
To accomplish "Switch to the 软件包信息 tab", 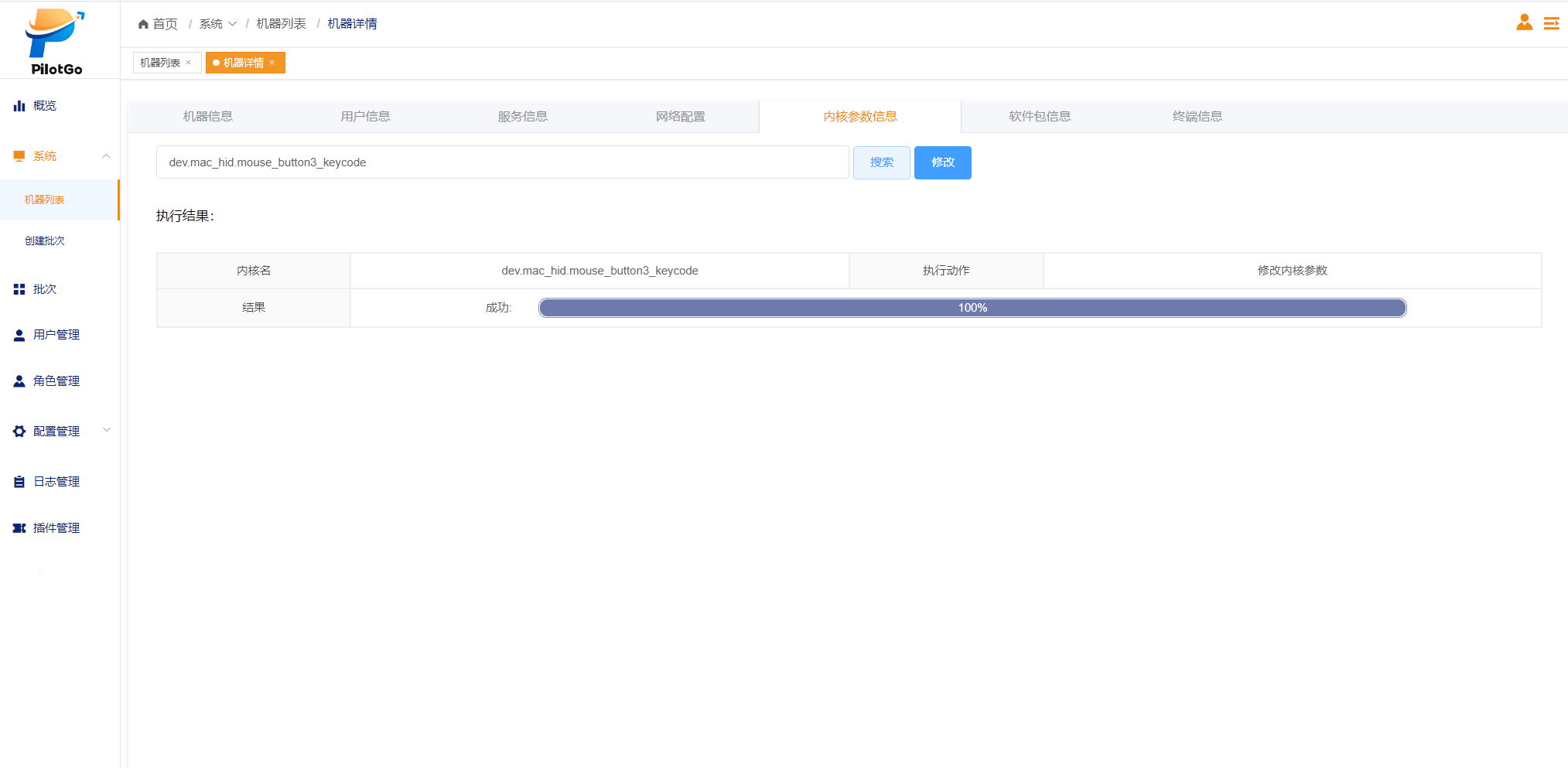I will (x=1039, y=117).
